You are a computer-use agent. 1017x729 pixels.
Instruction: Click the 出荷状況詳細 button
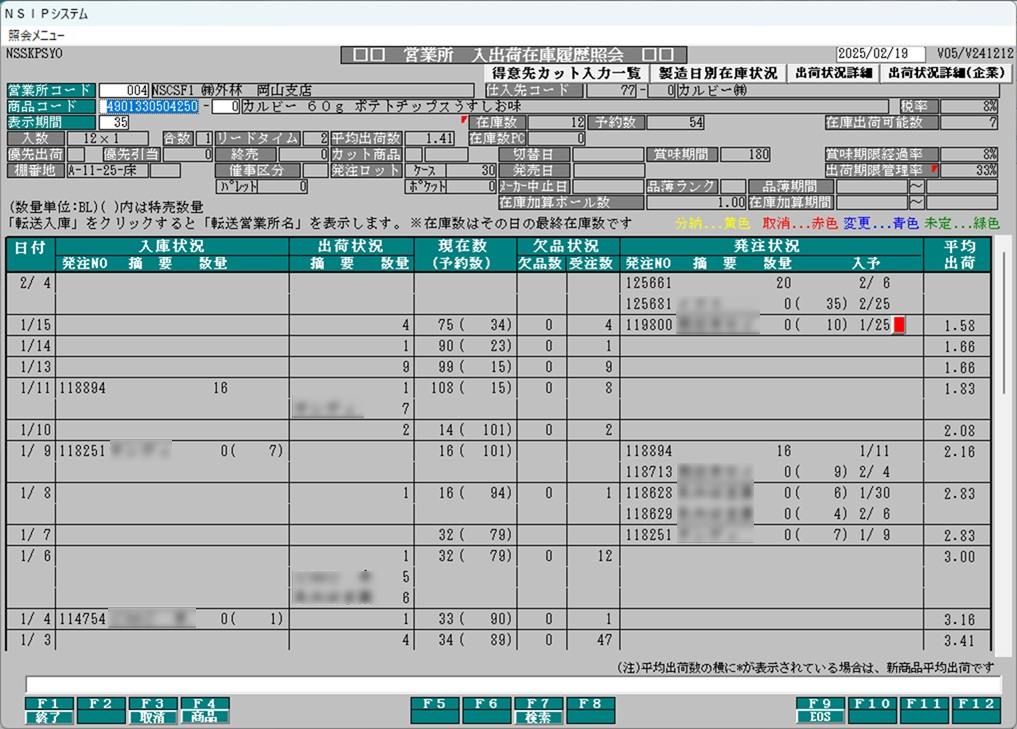coord(833,73)
